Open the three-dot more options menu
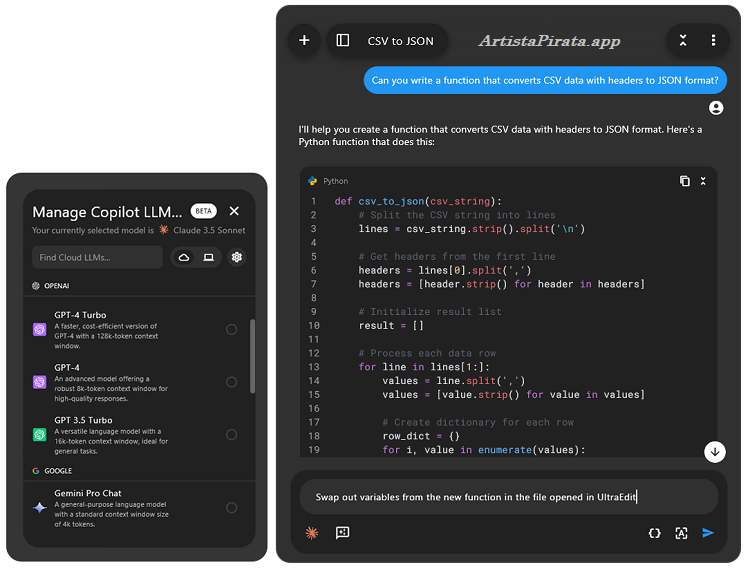The height and width of the screenshot is (574, 750). tap(713, 41)
